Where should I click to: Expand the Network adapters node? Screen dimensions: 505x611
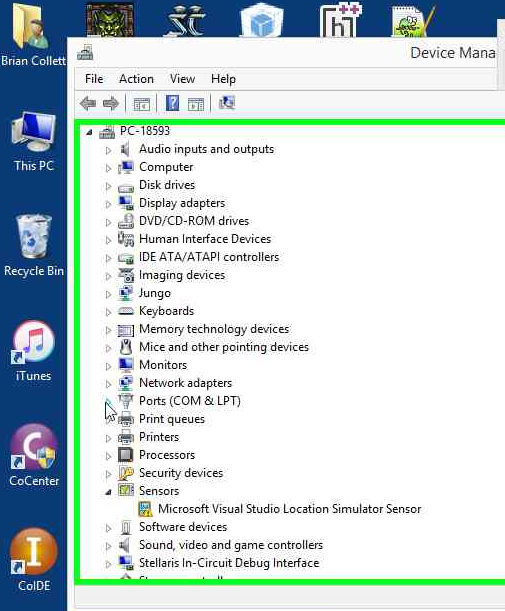pos(108,384)
